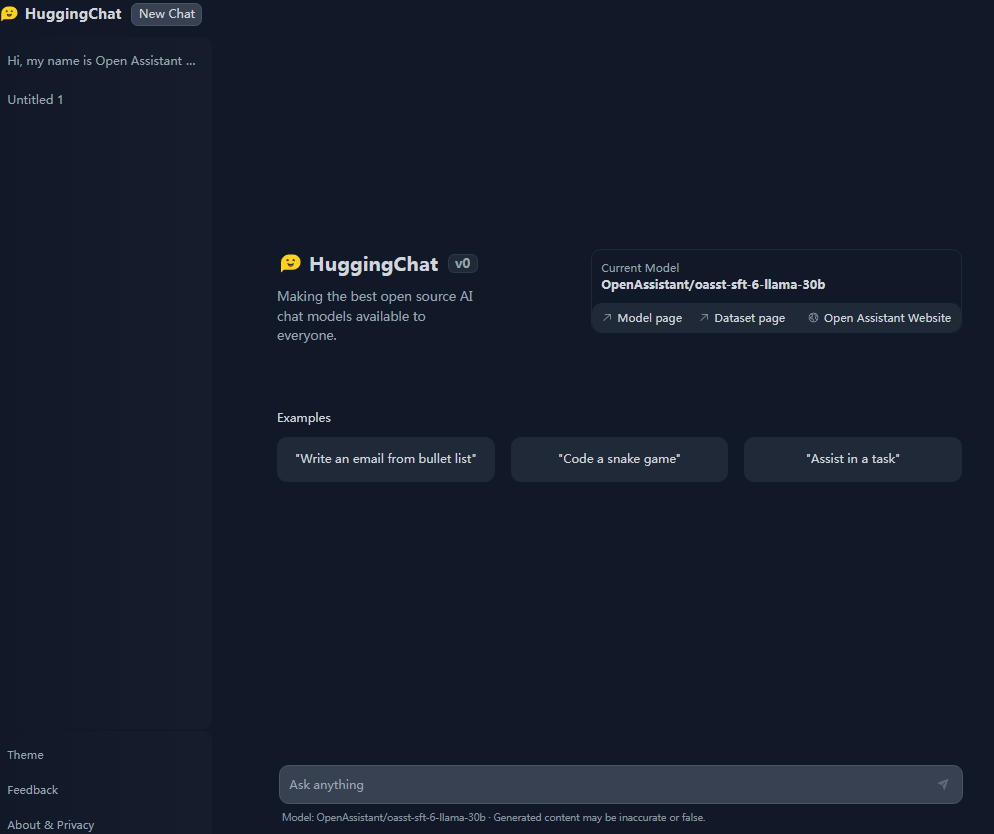The width and height of the screenshot is (994, 834).
Task: Click the v0 version badge
Action: tap(463, 264)
